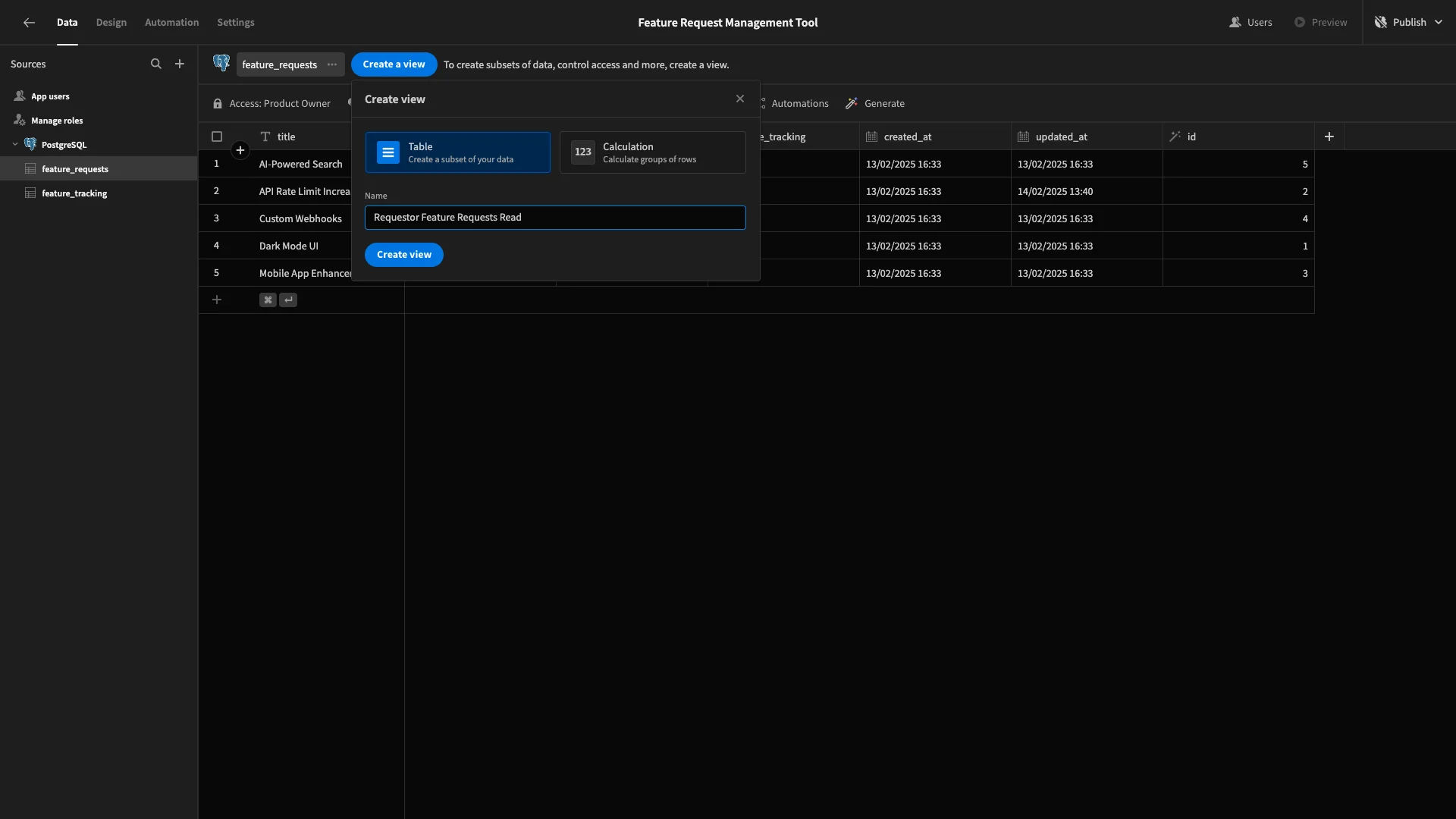1456x819 pixels.
Task: Select the Calculation view type option
Action: coord(653,152)
